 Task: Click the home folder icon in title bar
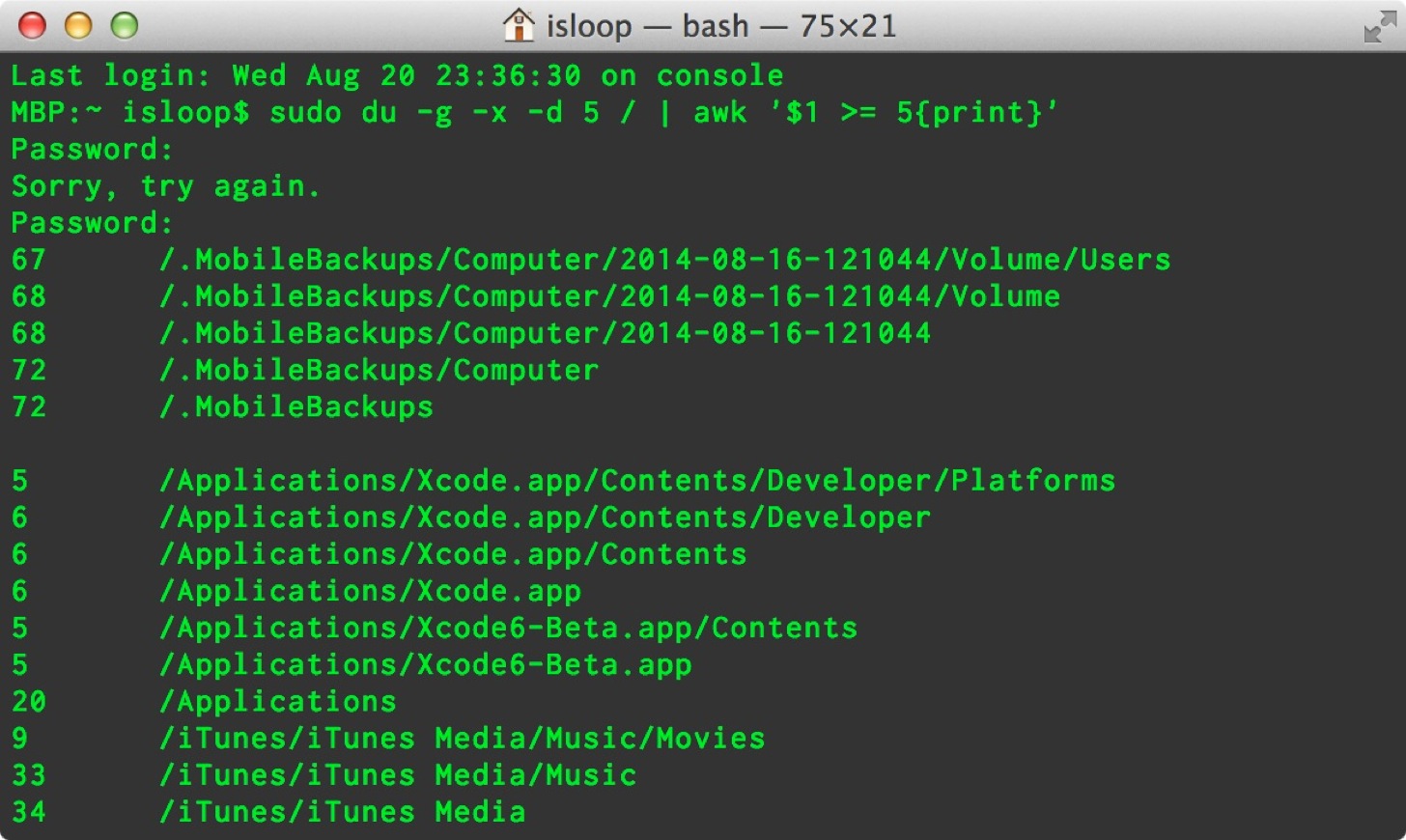[519, 25]
